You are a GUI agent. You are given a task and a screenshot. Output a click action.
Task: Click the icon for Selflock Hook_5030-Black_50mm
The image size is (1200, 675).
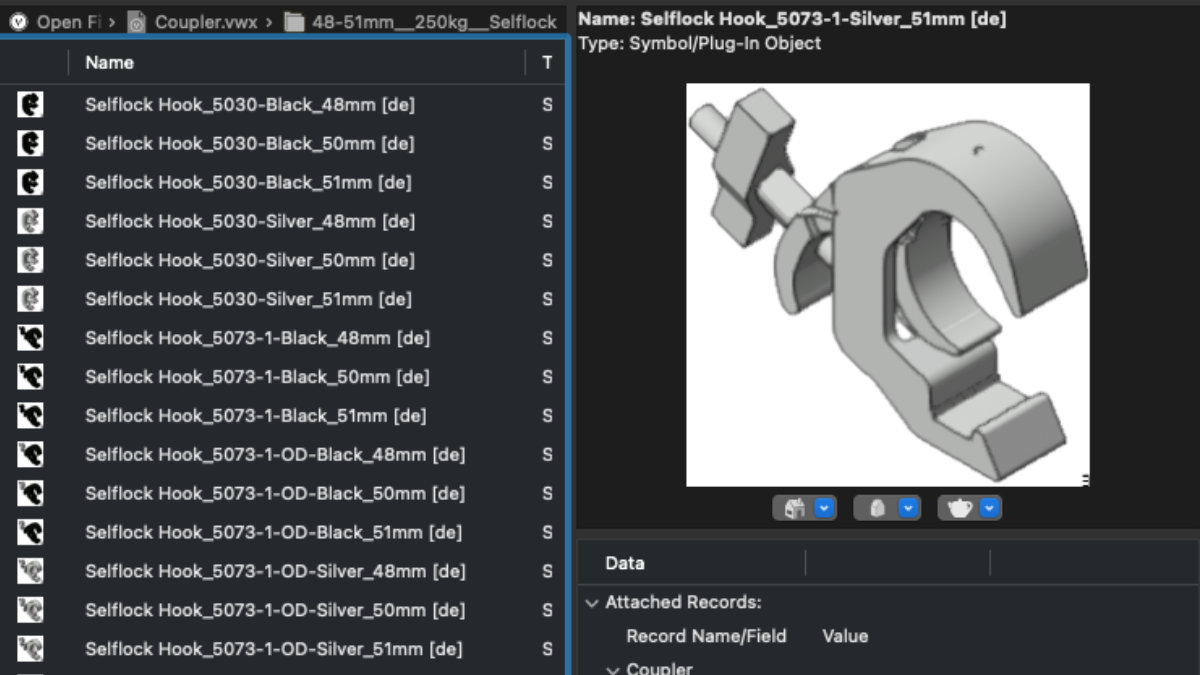[30, 143]
